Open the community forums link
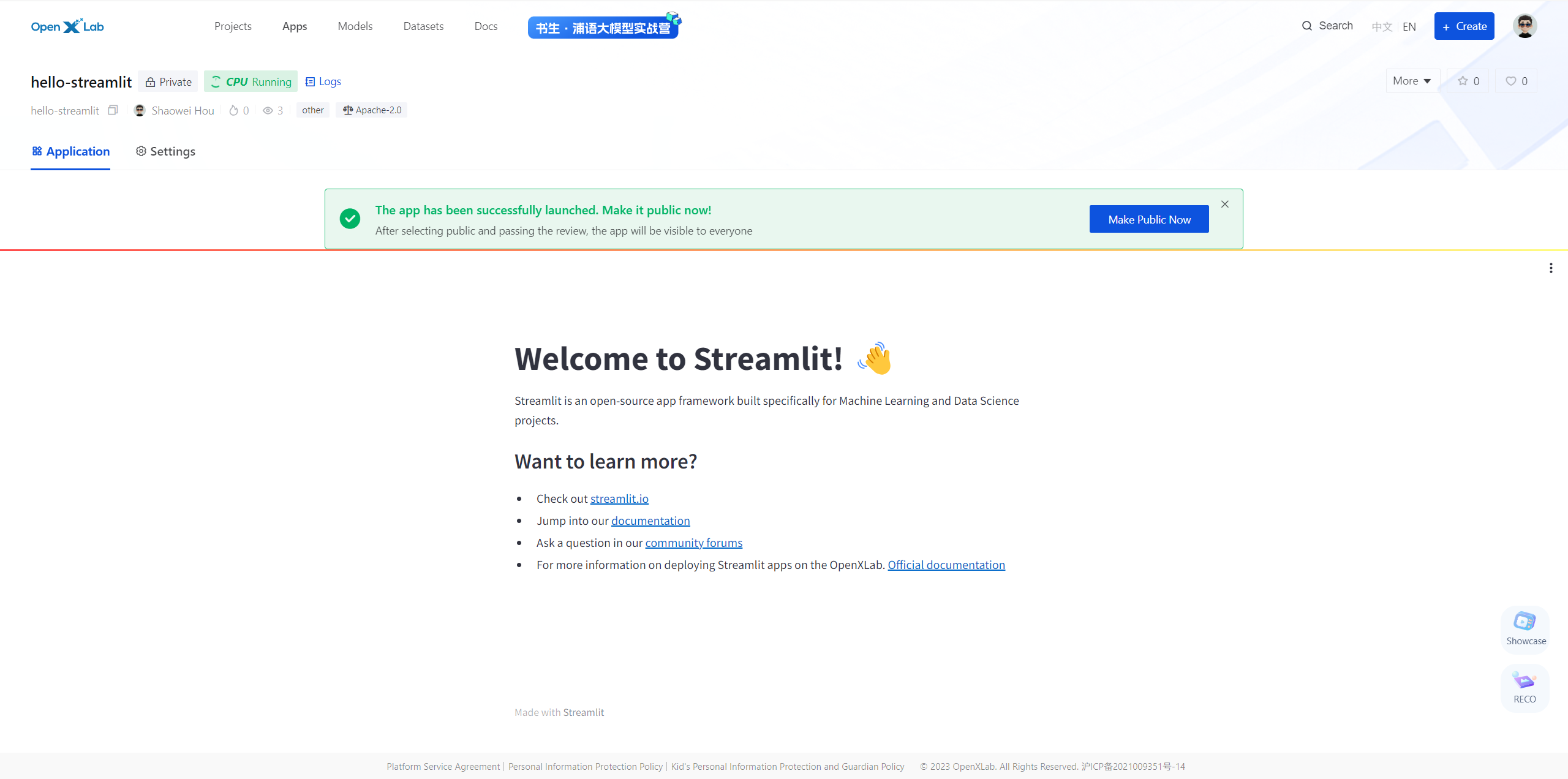Image resolution: width=1568 pixels, height=779 pixels. [693, 543]
